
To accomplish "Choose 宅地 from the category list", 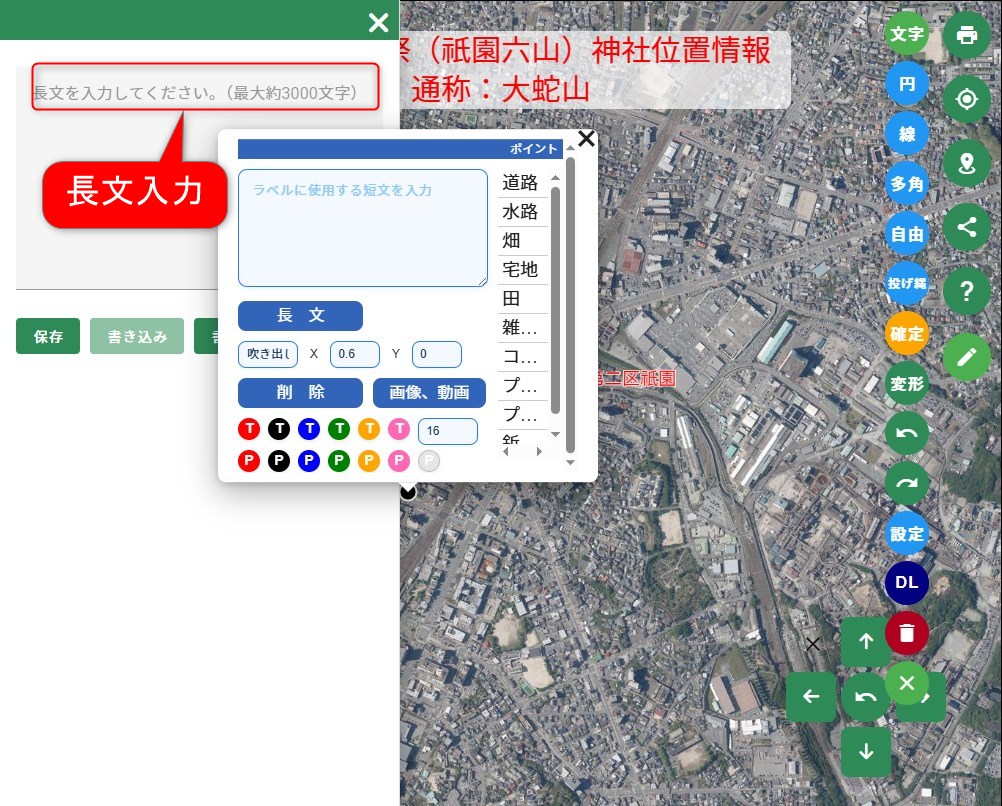I will pos(521,269).
